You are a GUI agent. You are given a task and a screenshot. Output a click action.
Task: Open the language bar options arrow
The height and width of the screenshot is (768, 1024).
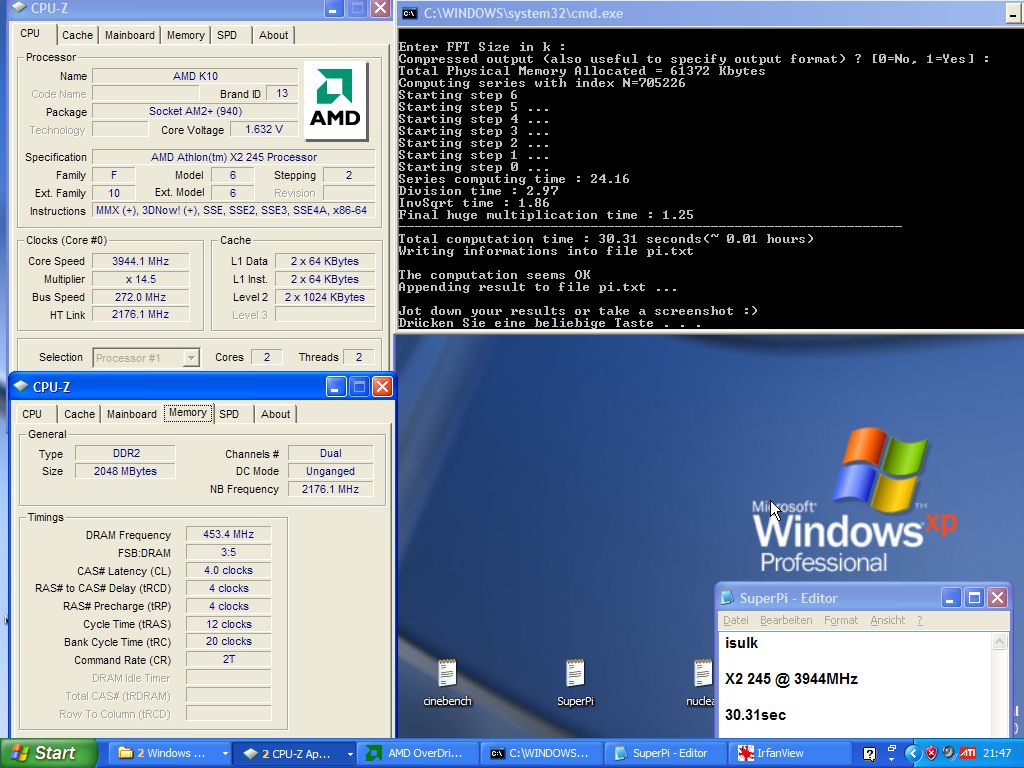coord(891,760)
